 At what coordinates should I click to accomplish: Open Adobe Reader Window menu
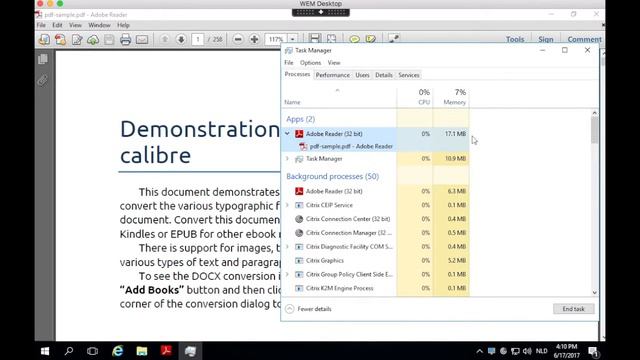99,25
